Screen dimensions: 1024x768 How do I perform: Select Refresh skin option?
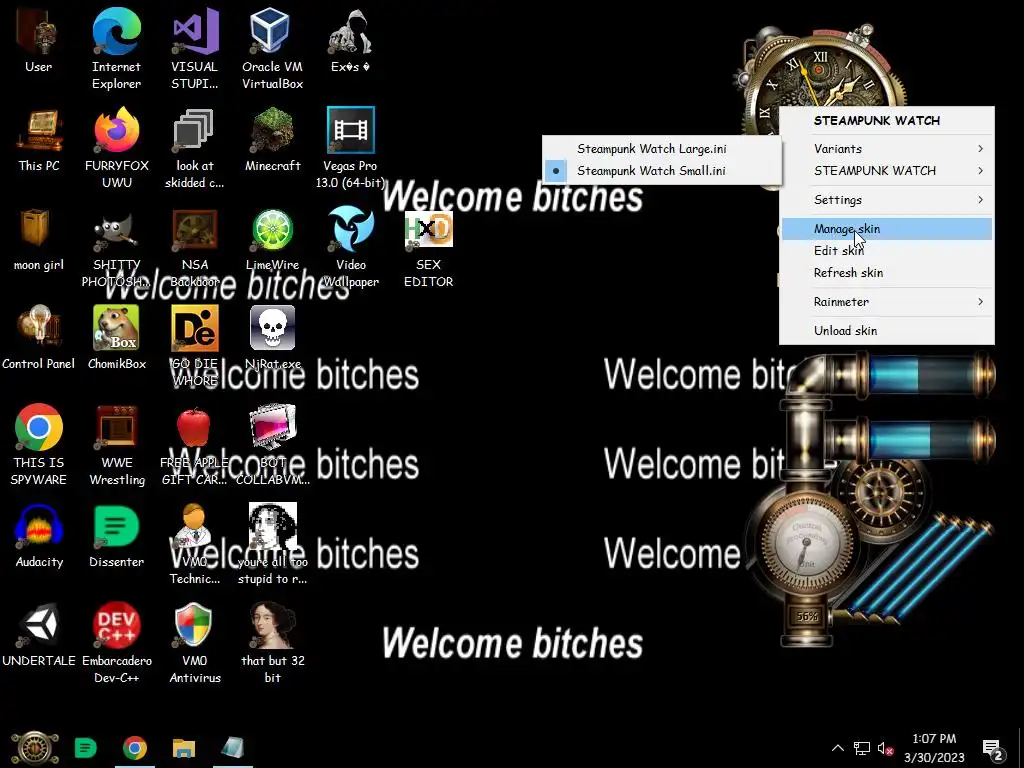pos(887,273)
